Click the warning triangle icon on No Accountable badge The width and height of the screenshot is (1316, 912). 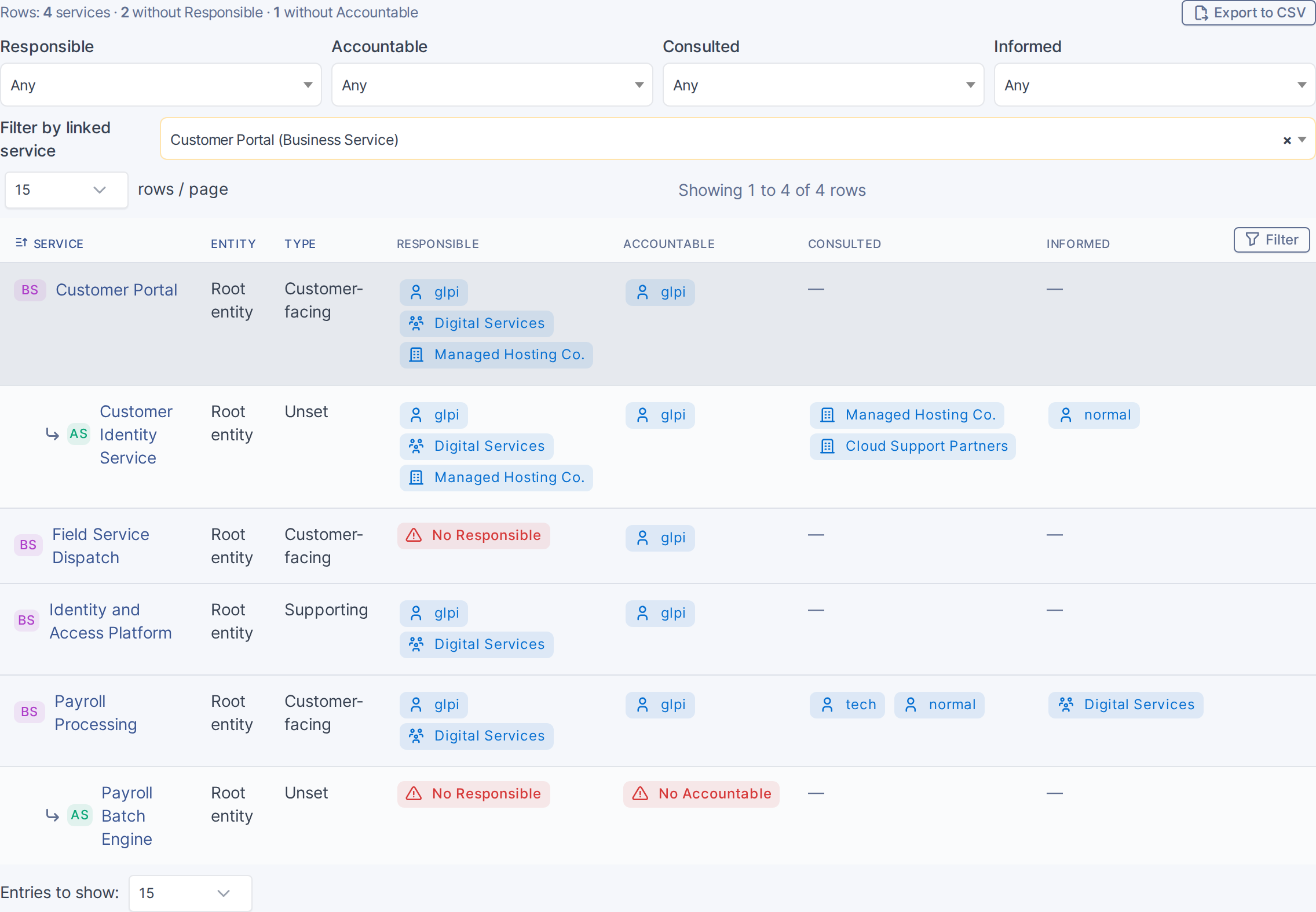click(x=640, y=793)
